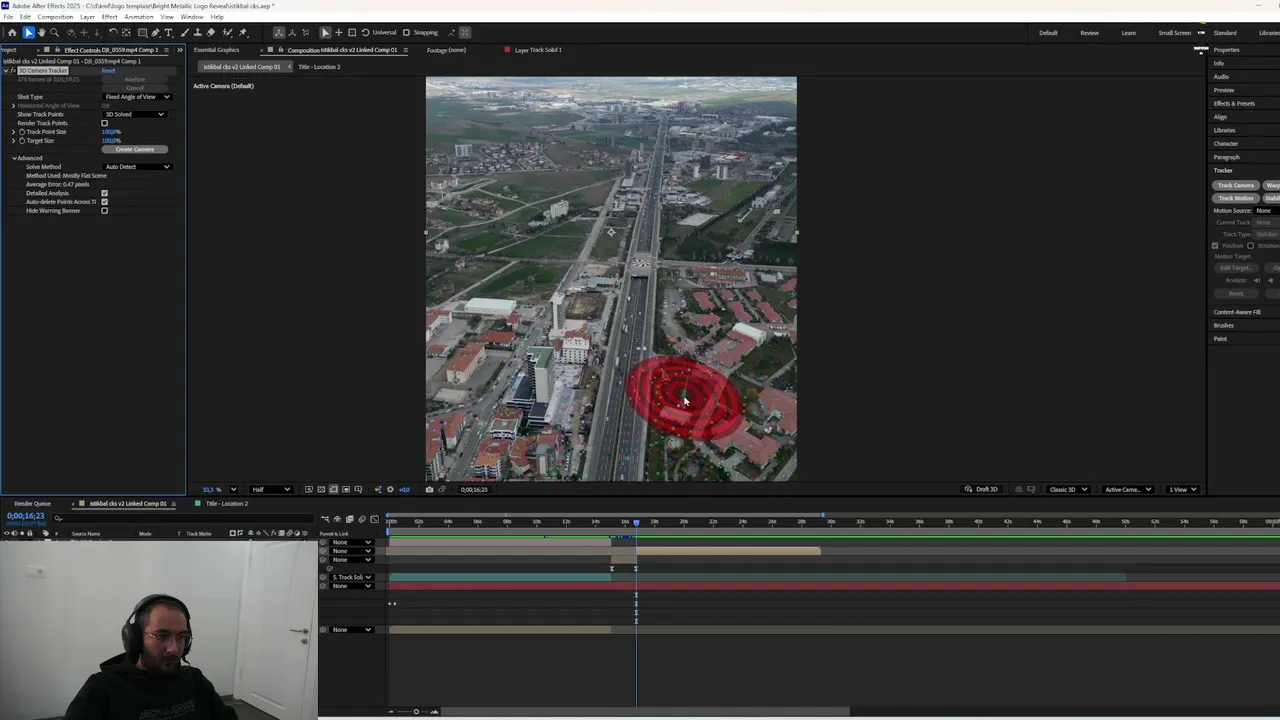Click Track Motion button in Tracker panel
This screenshot has height=720, width=1280.
1235,198
